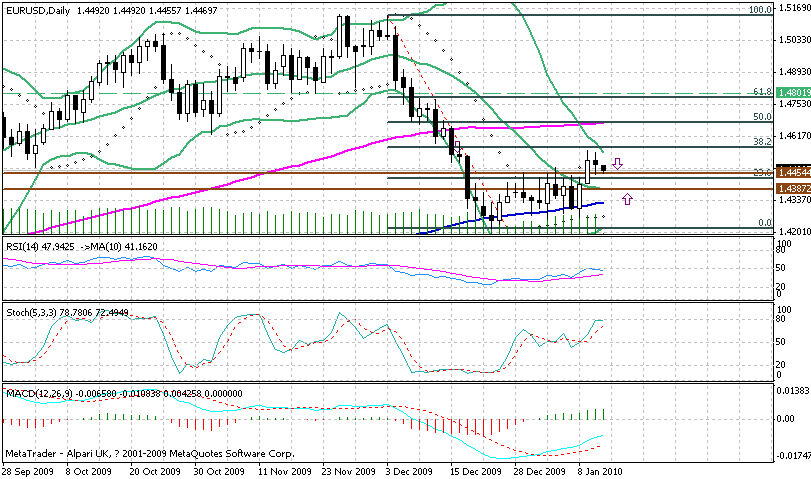811x479 pixels.
Task: Click the 1.50330 price axis value
Action: [x=794, y=39]
